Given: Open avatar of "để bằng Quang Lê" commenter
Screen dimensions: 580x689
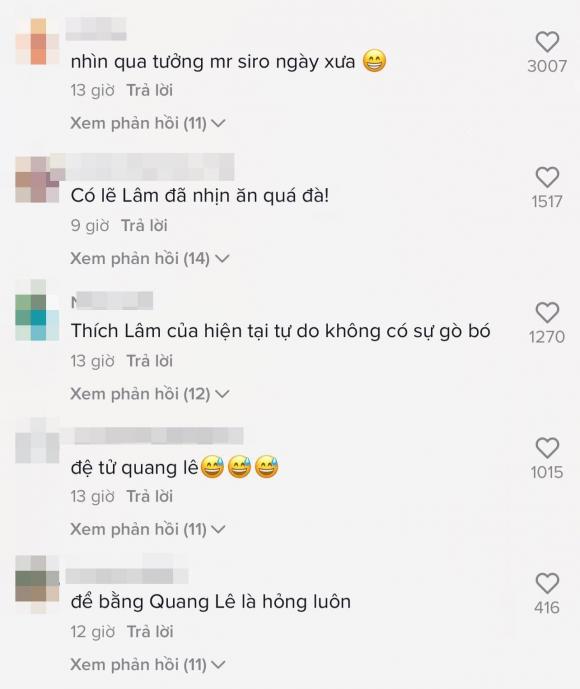Looking at the screenshot, I should point(37,584).
